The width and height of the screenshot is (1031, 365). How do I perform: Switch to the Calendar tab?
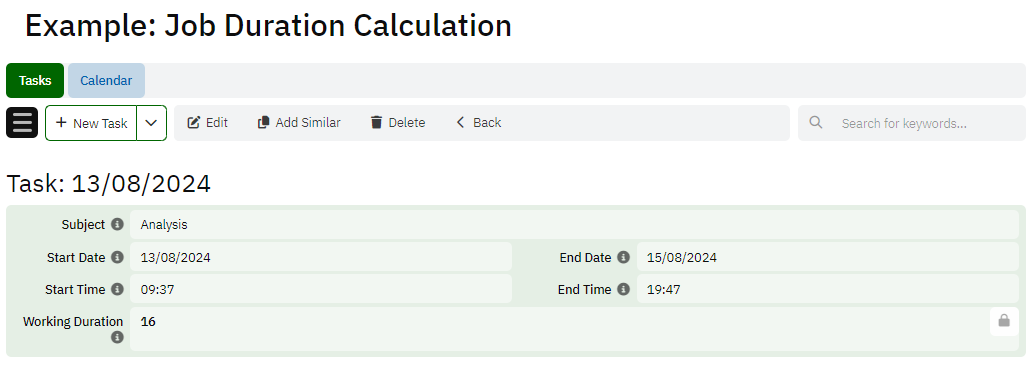tap(107, 81)
